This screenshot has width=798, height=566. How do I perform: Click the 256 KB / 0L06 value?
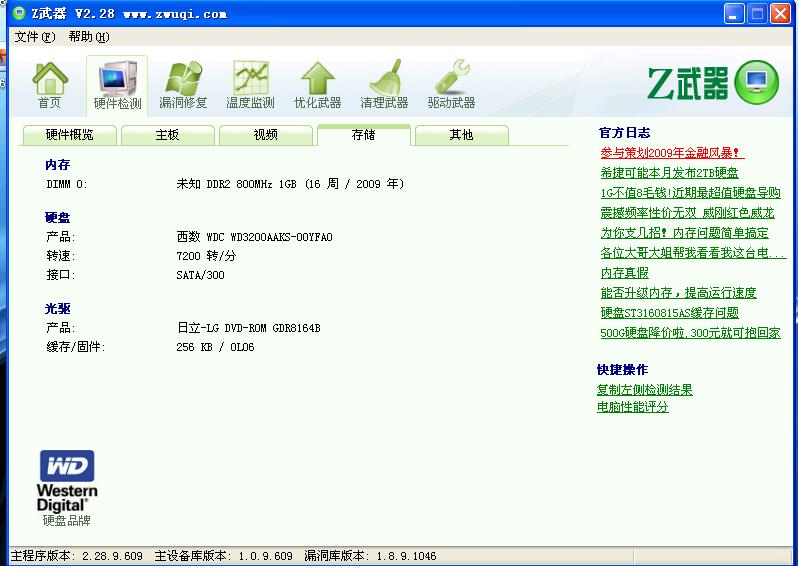point(215,347)
